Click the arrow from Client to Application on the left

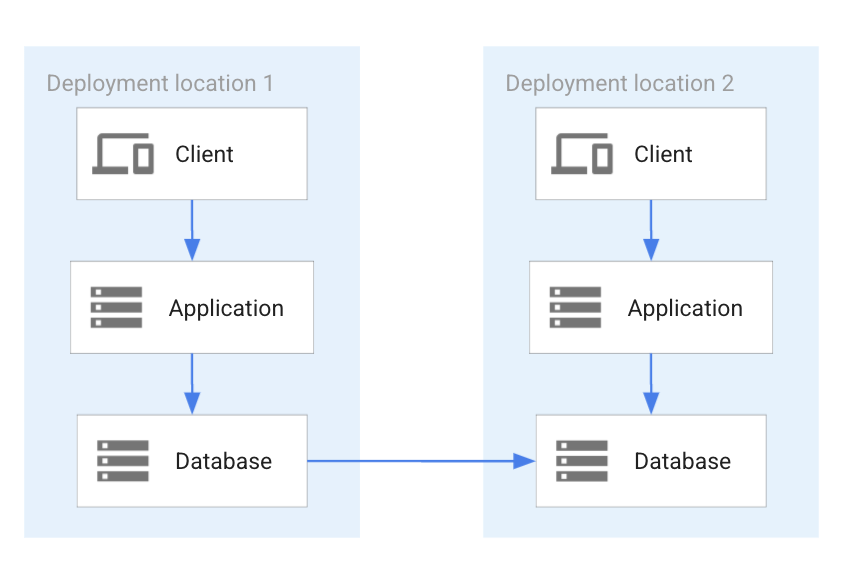(x=192, y=228)
